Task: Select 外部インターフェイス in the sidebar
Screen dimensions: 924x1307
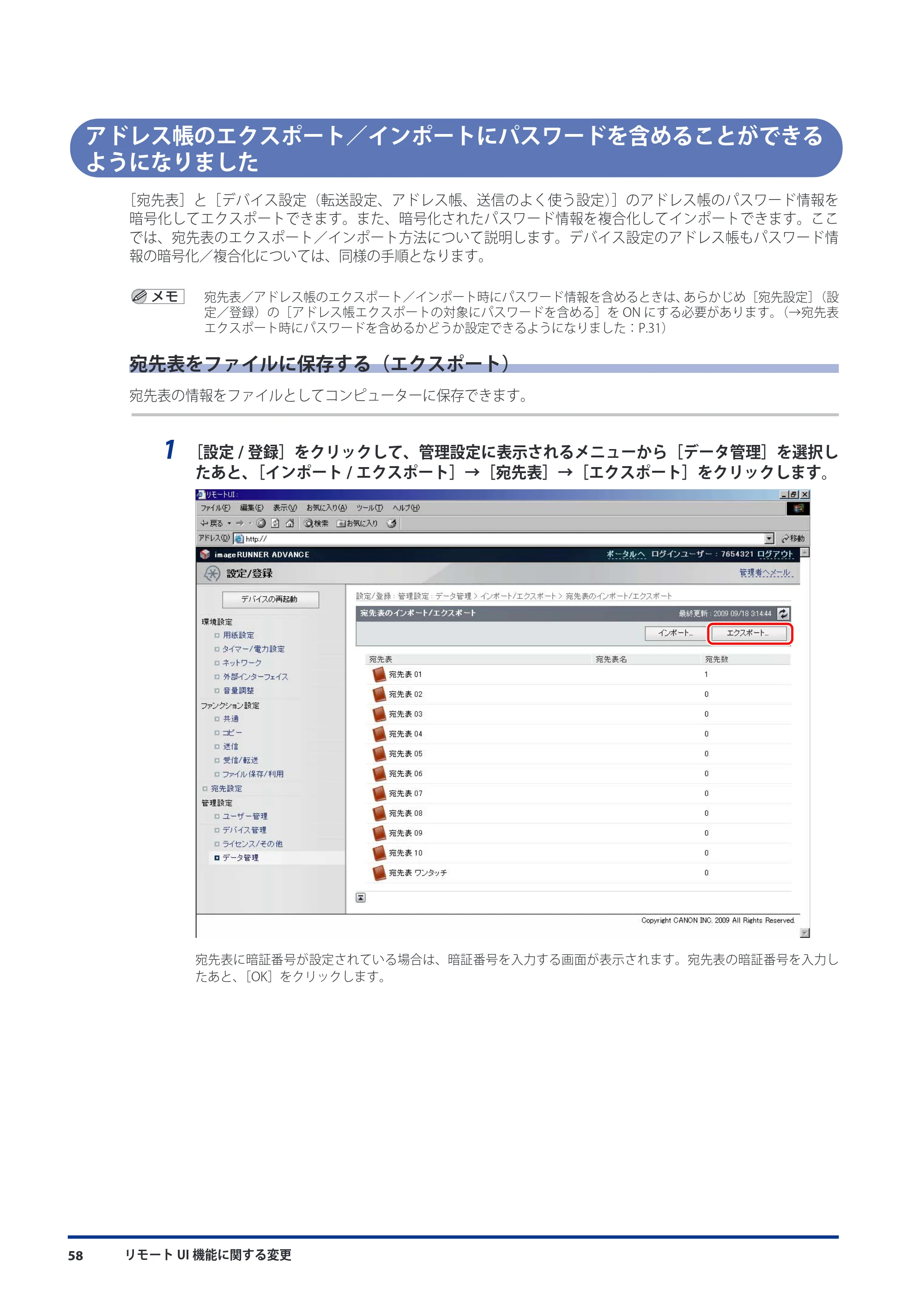Action: pyautogui.click(x=255, y=676)
